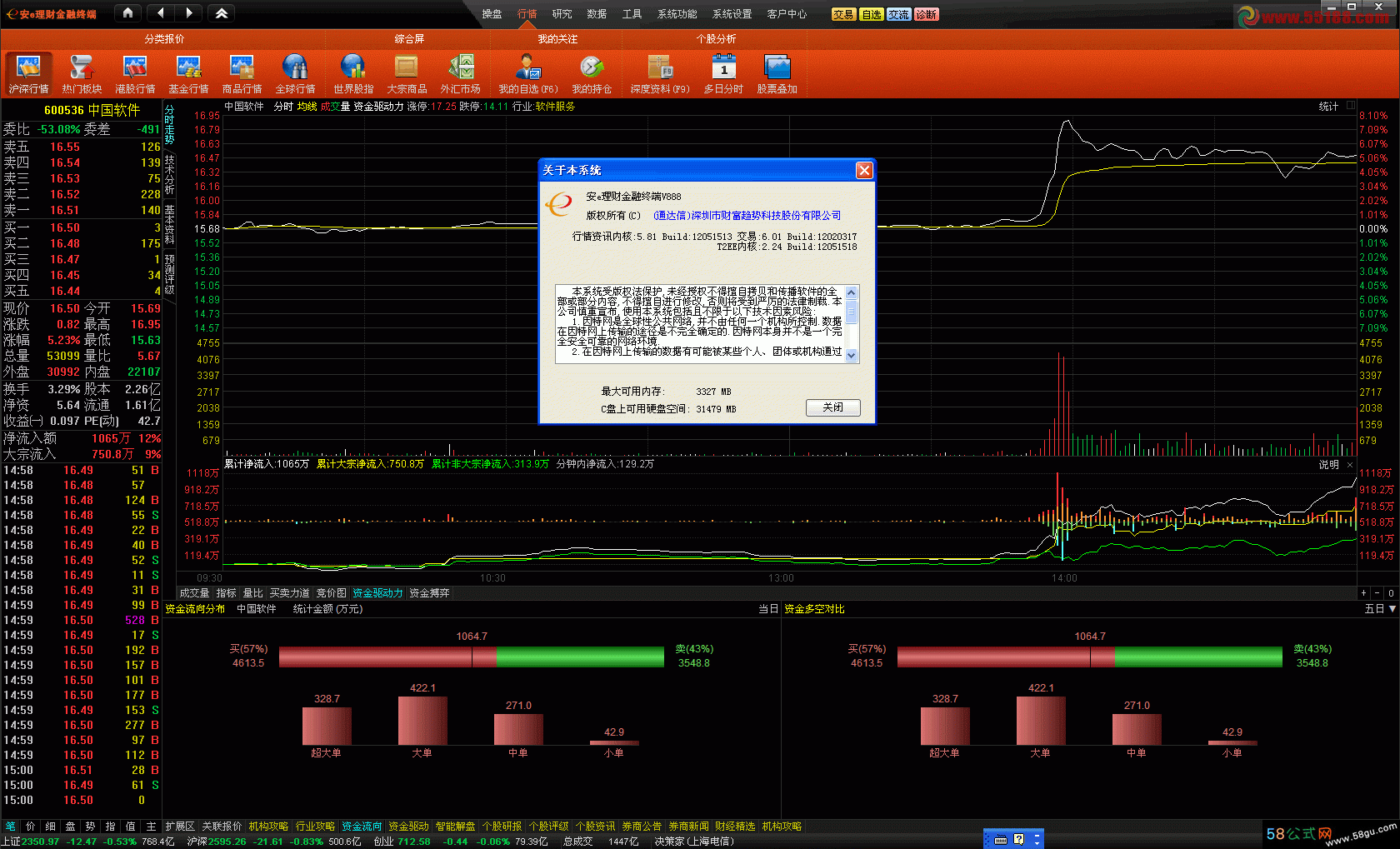Click the 关闭 button in dialog
The width and height of the screenshot is (1400, 849).
(x=832, y=407)
